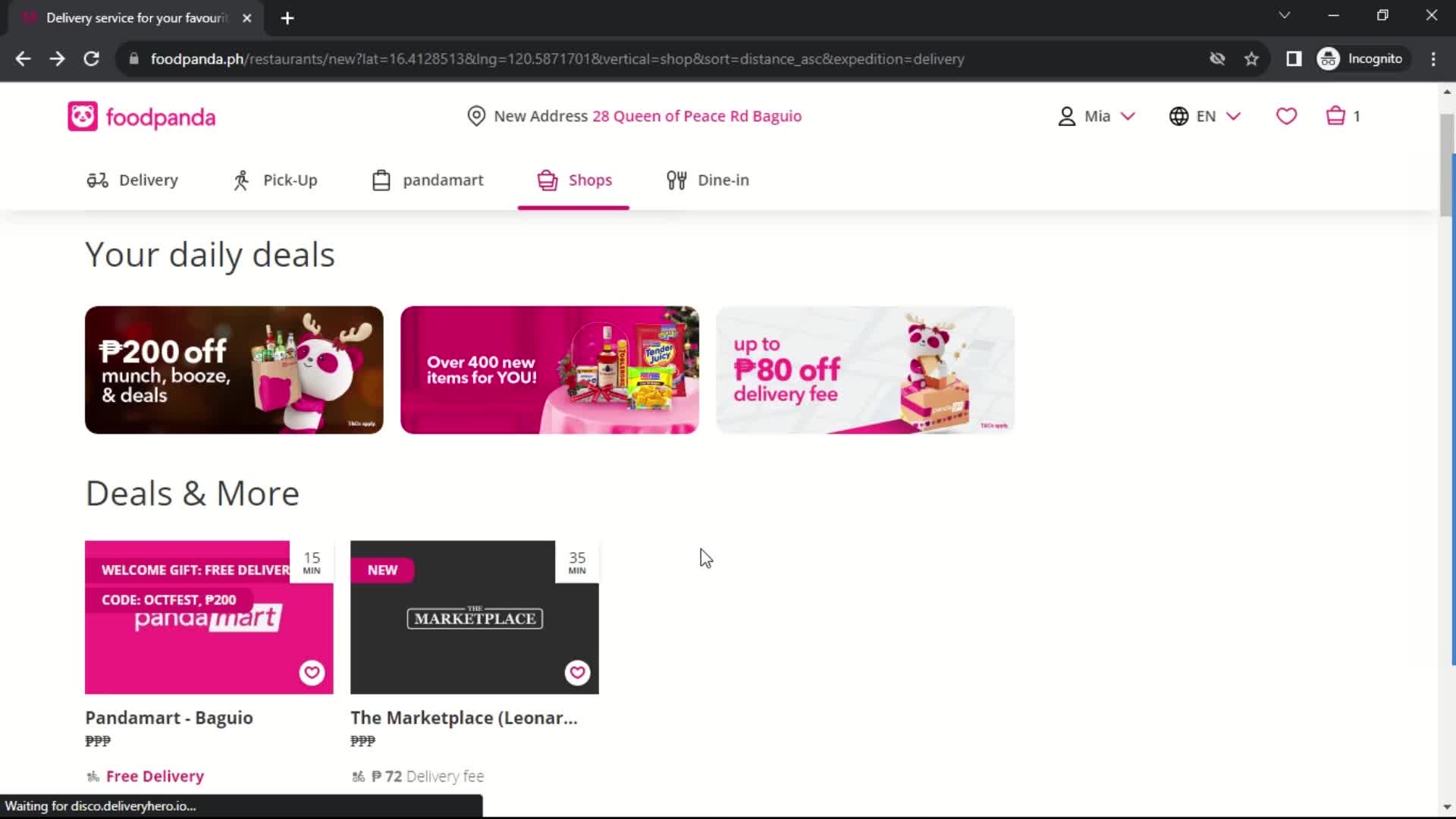The width and height of the screenshot is (1456, 819).
Task: Click the ₱72 Delivery fee text
Action: (x=428, y=776)
